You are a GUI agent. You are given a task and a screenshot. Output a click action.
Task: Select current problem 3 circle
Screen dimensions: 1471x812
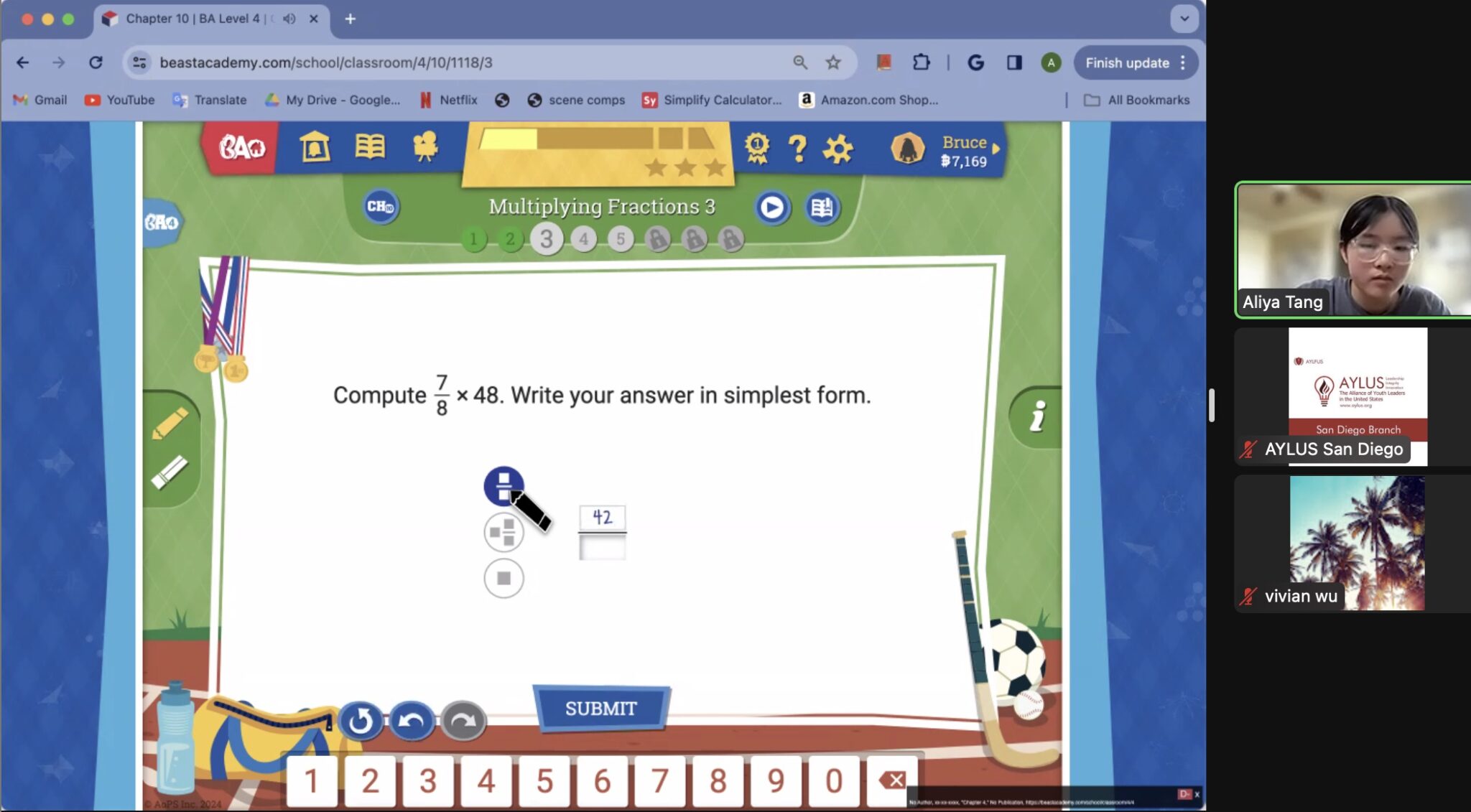547,238
